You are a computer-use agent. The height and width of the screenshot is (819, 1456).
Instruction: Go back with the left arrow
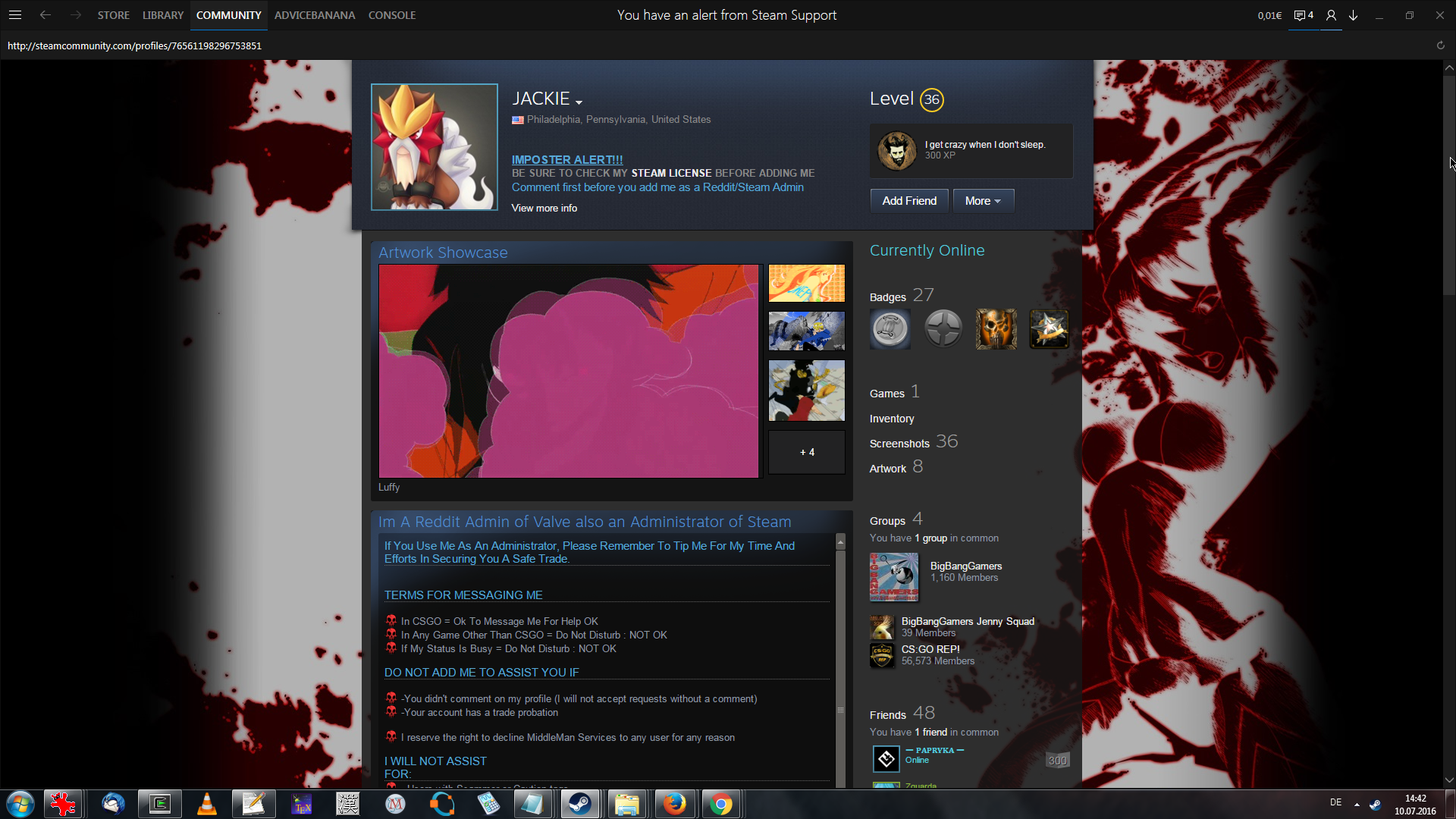pyautogui.click(x=45, y=15)
